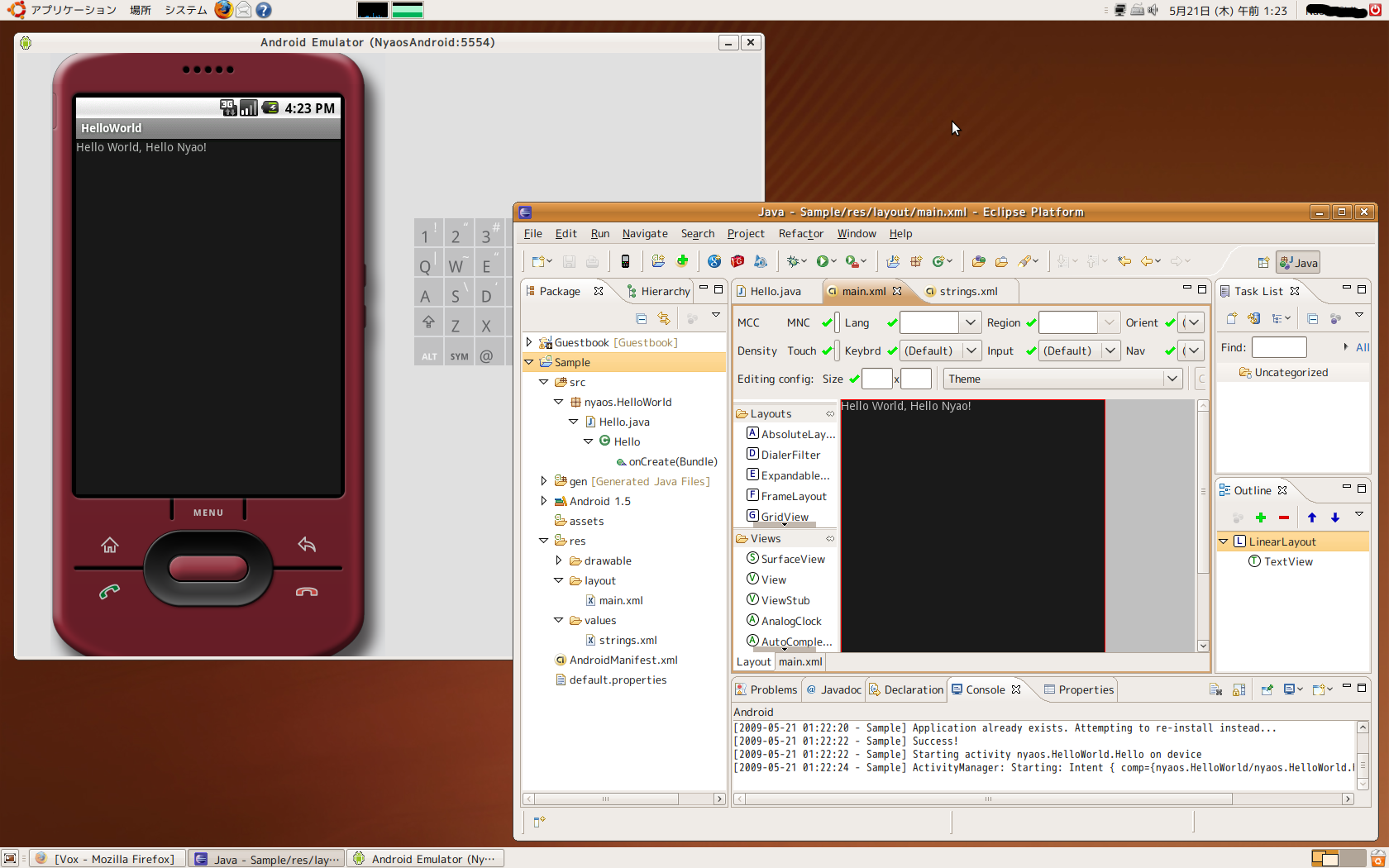
Task: Click the New wizard toolbar icon
Action: (x=538, y=261)
